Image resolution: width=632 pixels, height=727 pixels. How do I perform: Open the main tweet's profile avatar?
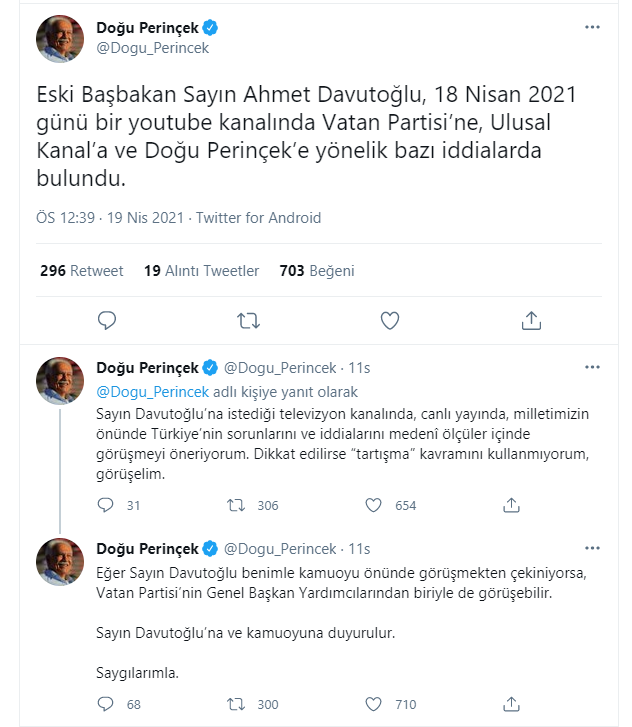(60, 38)
